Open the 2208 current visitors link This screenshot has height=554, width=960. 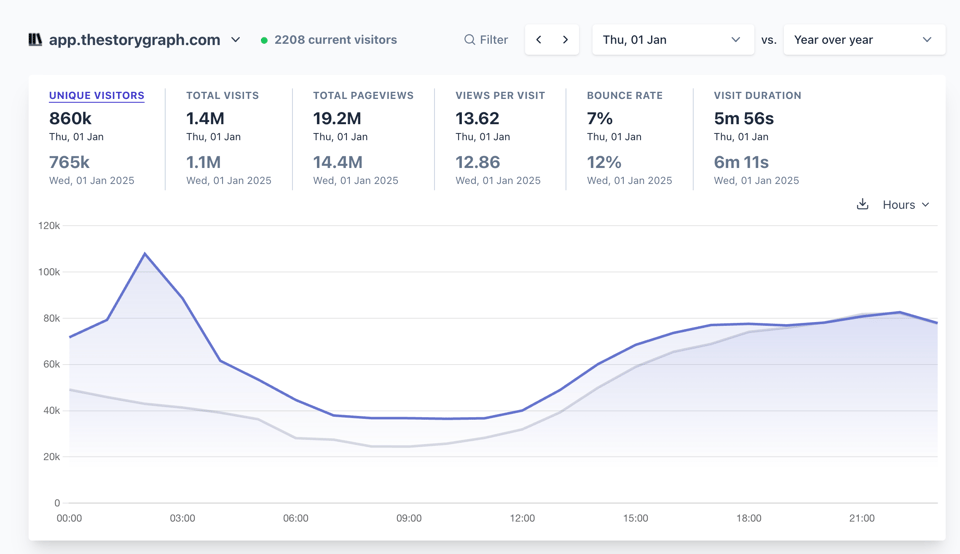(335, 40)
